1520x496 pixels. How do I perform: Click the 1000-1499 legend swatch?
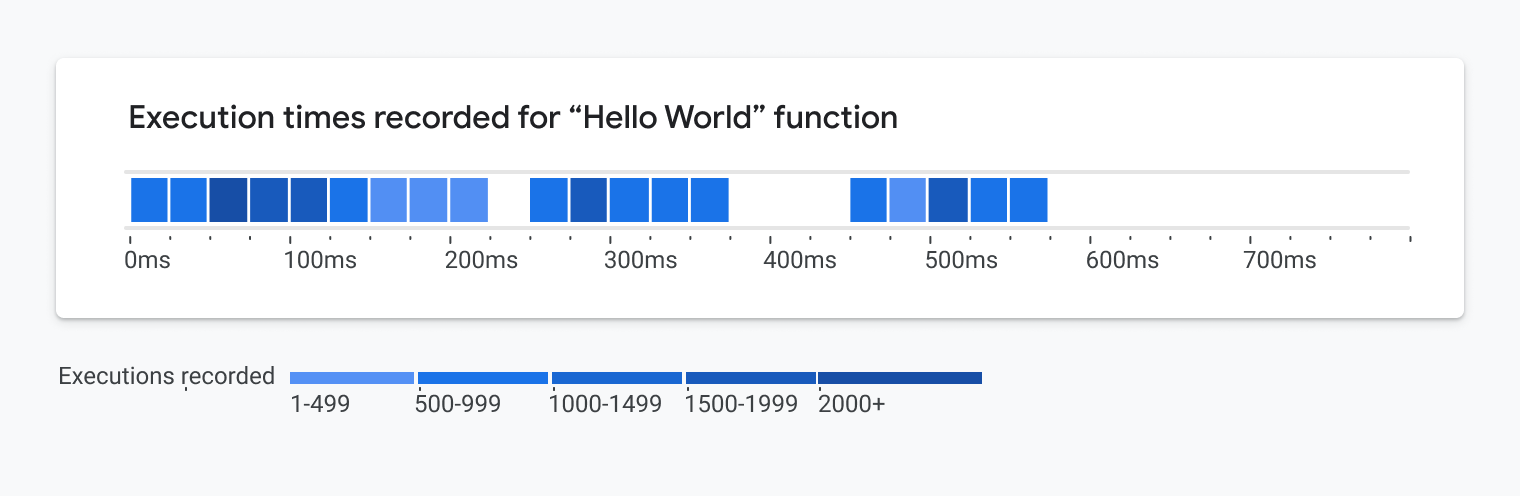tap(617, 378)
